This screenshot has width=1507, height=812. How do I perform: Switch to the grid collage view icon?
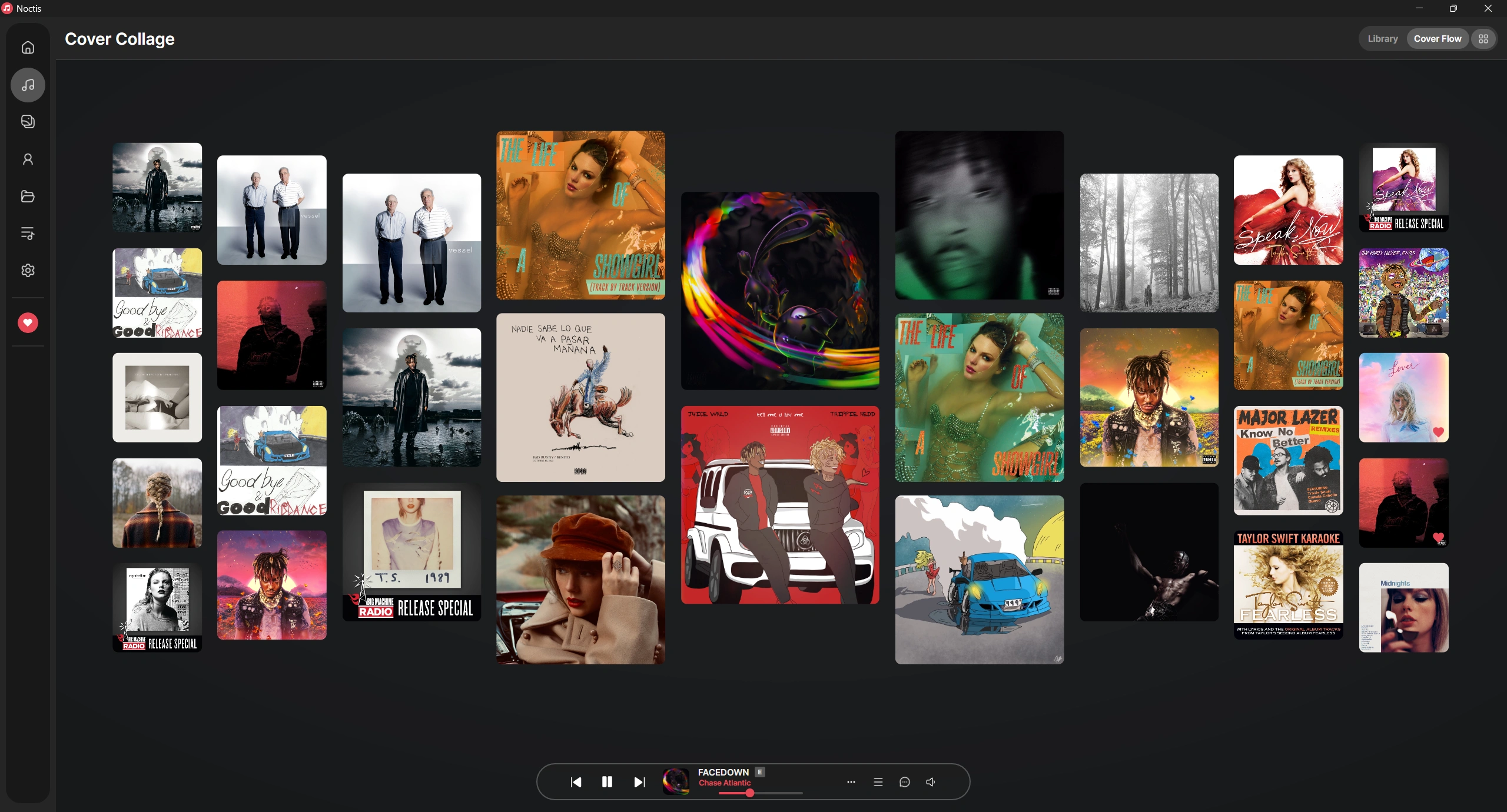point(1483,39)
